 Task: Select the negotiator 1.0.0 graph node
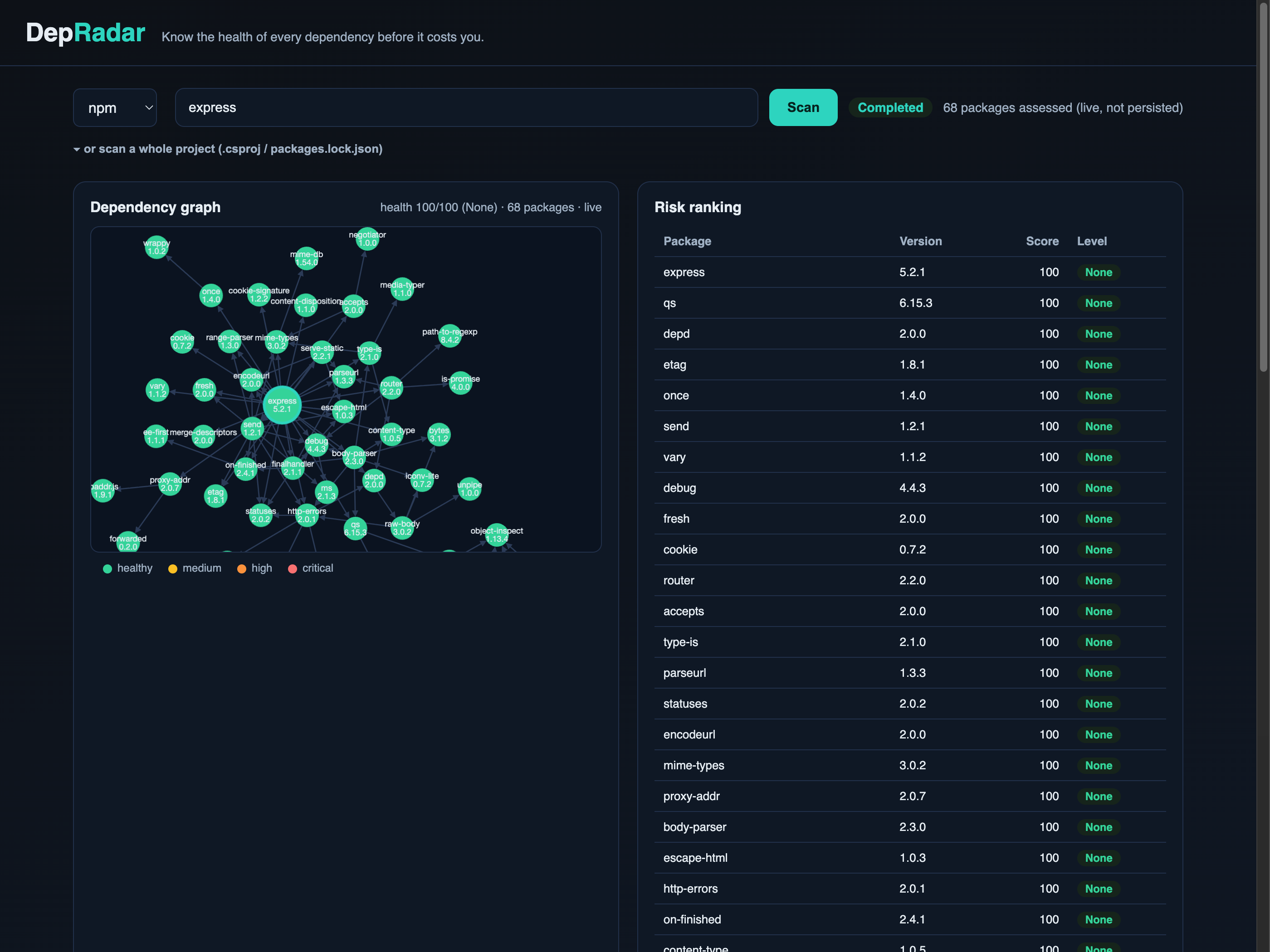(x=367, y=239)
